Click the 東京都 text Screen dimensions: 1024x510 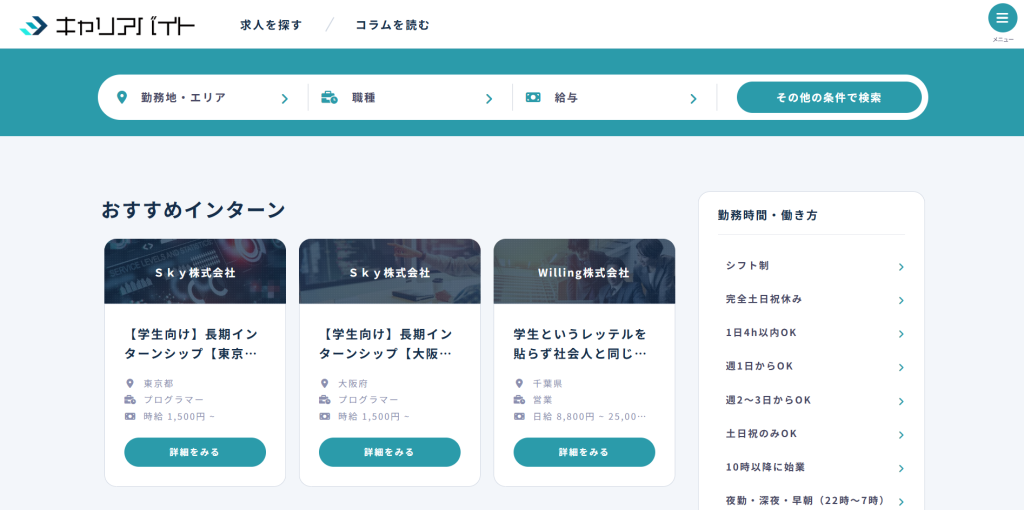159,383
